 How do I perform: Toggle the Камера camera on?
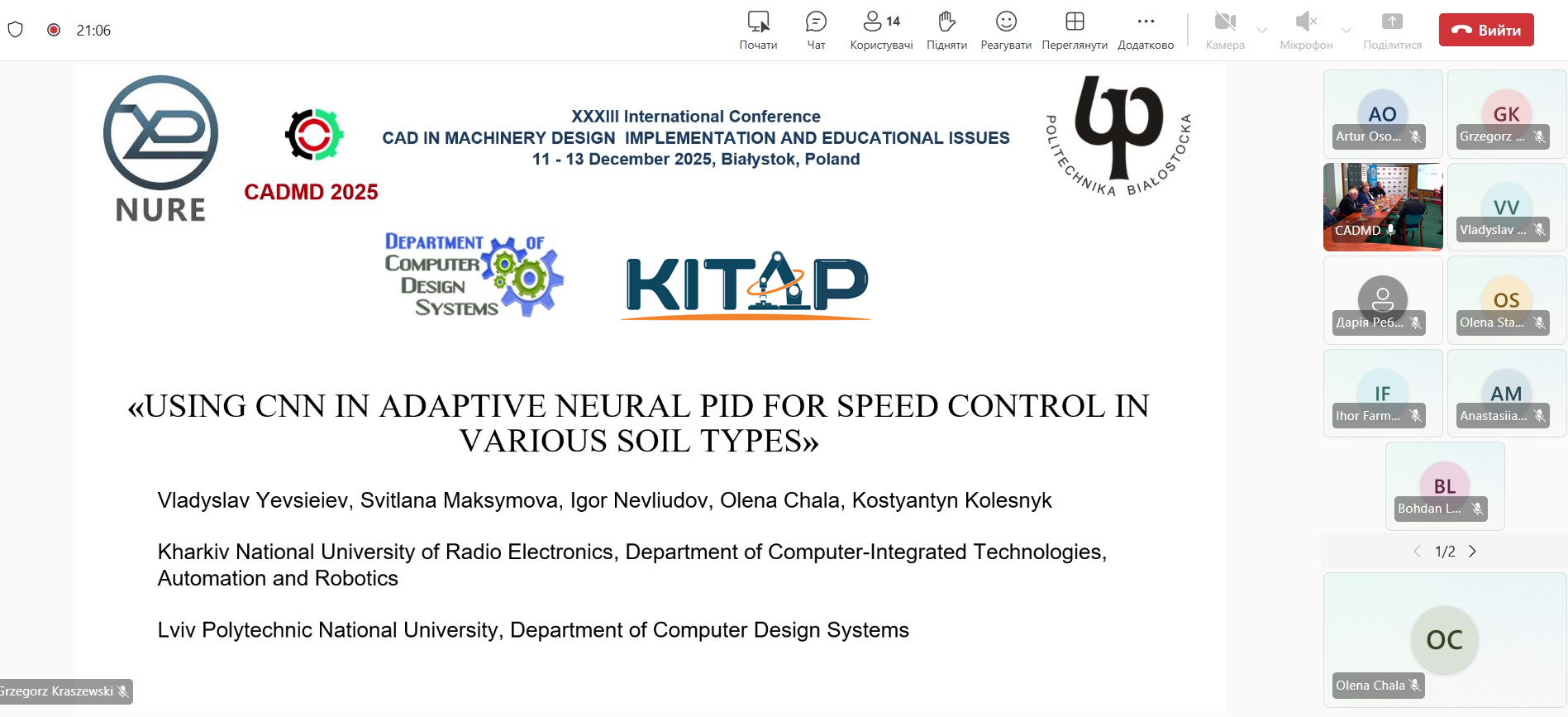[1224, 30]
